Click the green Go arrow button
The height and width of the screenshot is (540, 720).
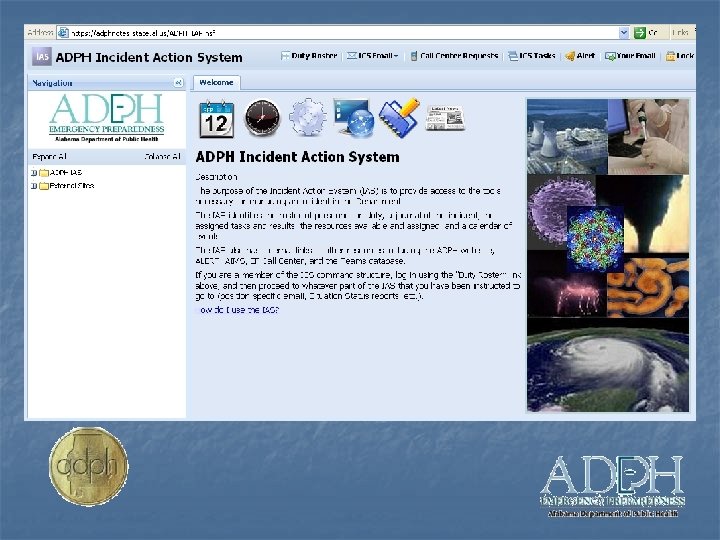click(639, 33)
